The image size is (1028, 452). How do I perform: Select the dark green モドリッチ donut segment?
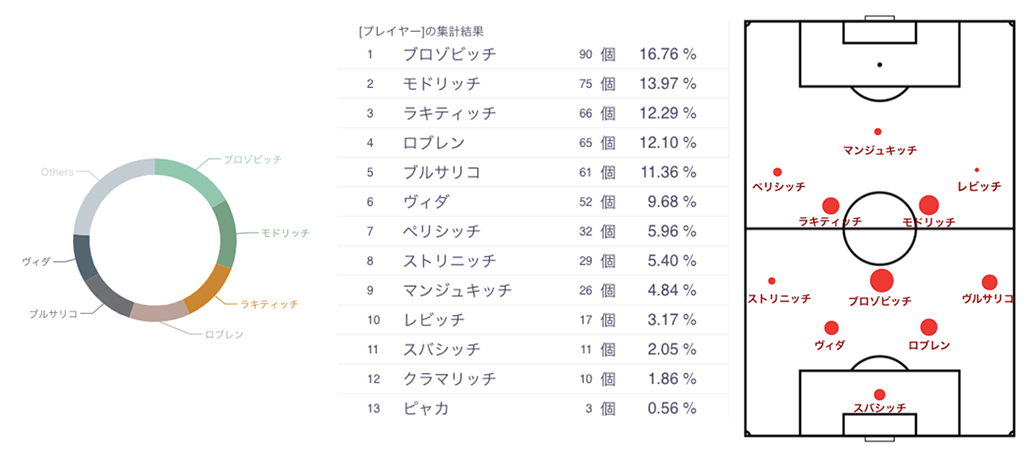click(225, 233)
